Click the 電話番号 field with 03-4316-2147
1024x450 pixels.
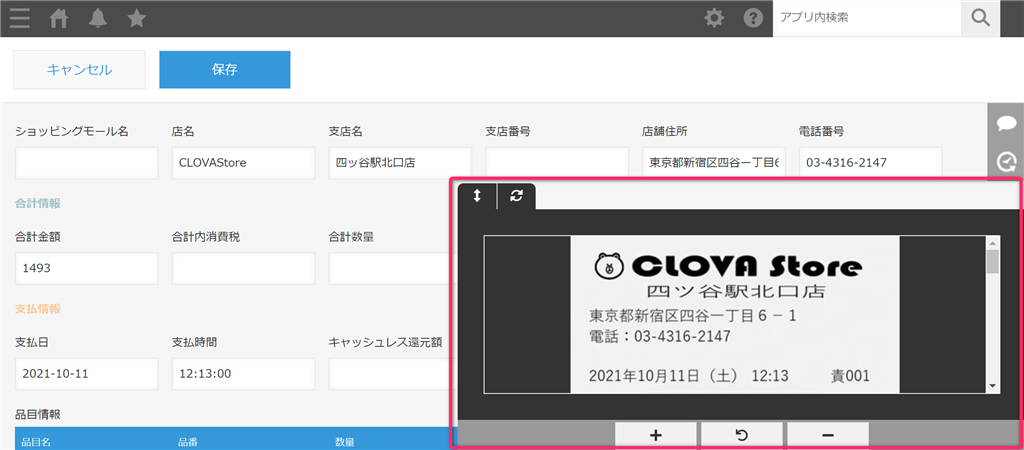point(871,163)
